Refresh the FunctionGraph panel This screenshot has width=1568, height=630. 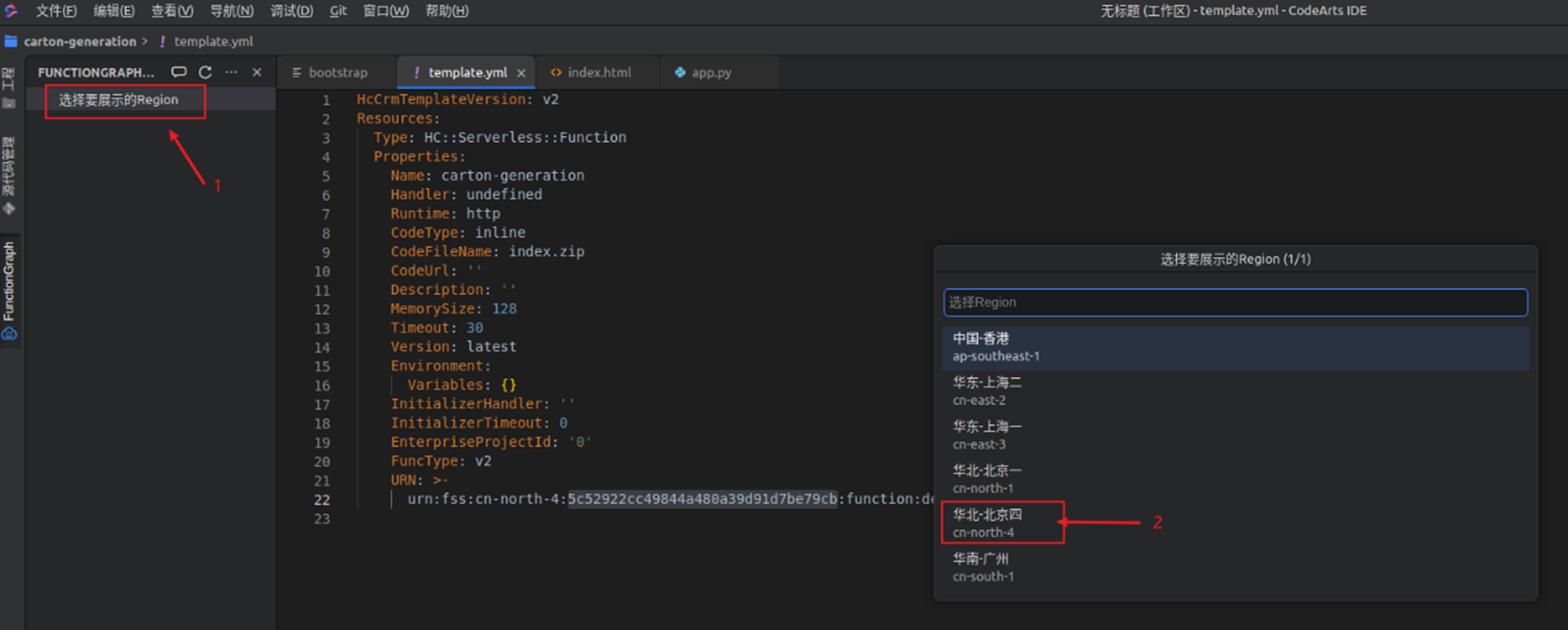pyautogui.click(x=205, y=72)
